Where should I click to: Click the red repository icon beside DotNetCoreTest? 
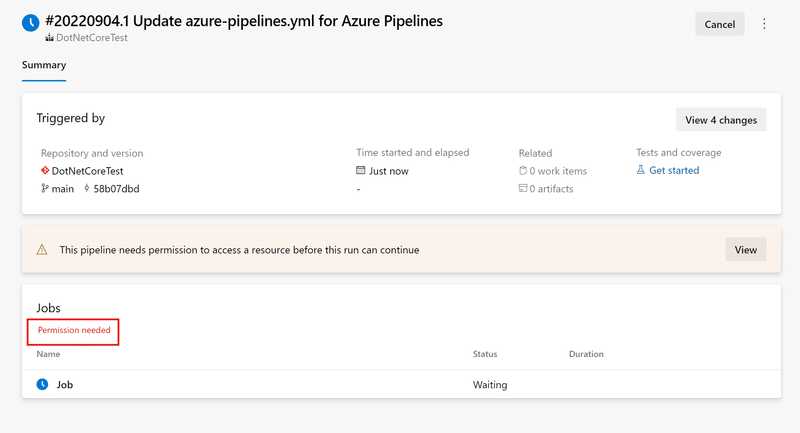pos(45,171)
